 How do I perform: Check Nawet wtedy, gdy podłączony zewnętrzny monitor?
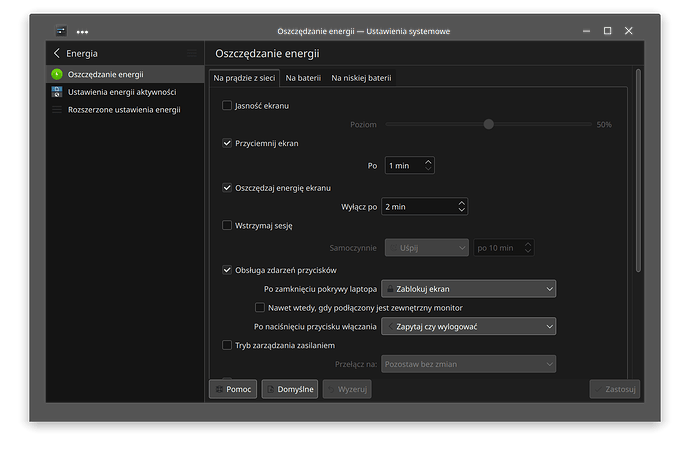(x=260, y=308)
